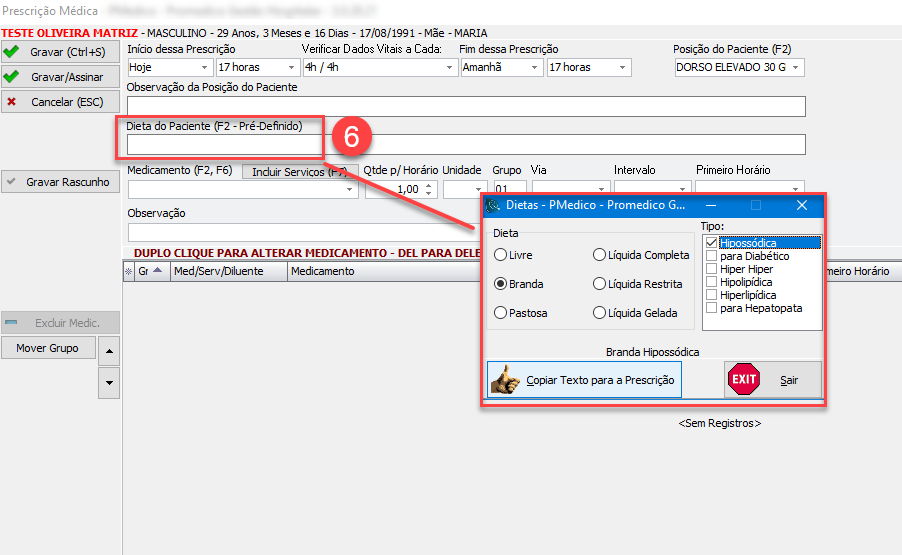The height and width of the screenshot is (555, 902).
Task: Select the Livre diet radio button
Action: pos(501,256)
